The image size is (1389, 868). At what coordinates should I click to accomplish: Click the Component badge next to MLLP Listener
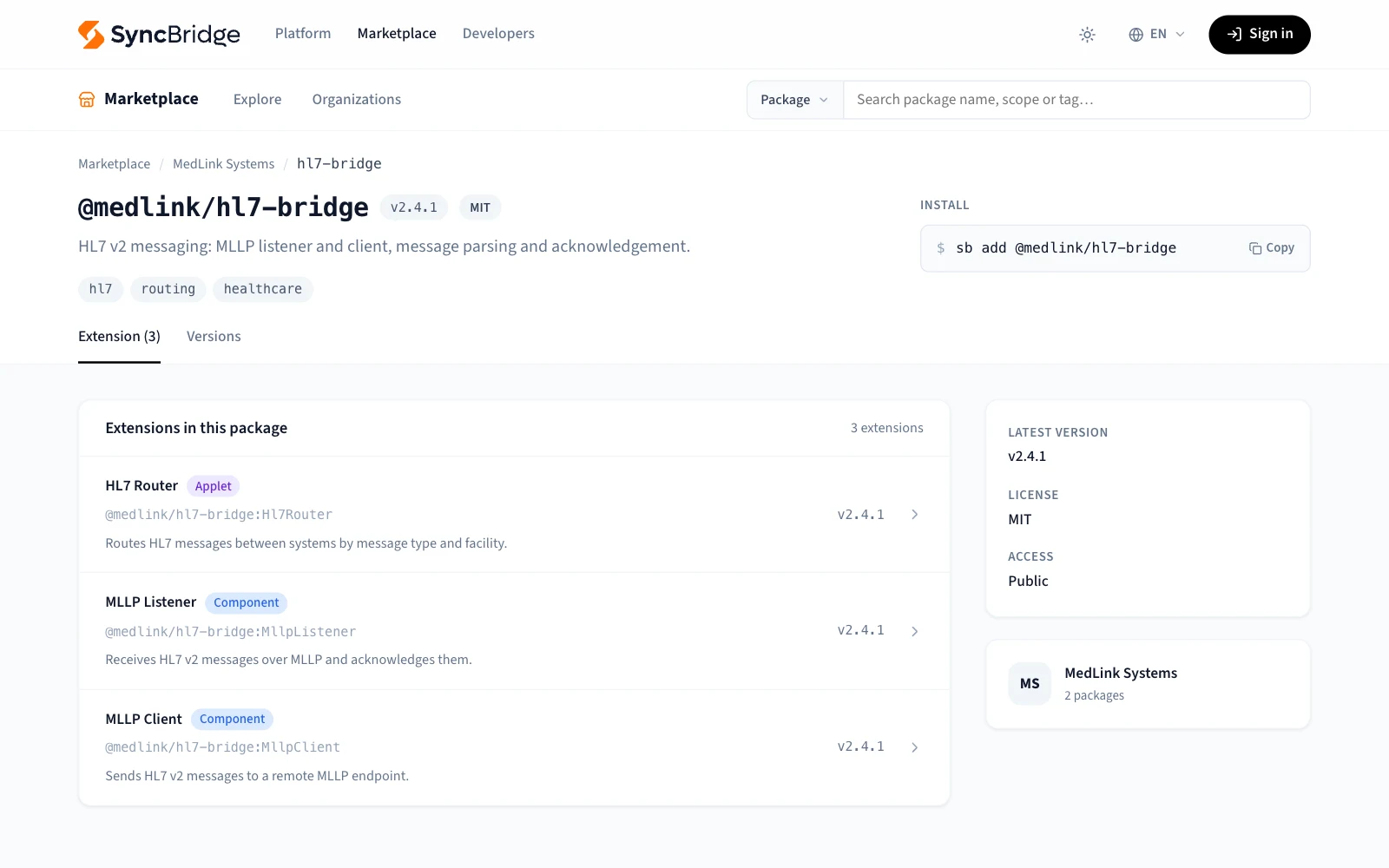(247, 602)
